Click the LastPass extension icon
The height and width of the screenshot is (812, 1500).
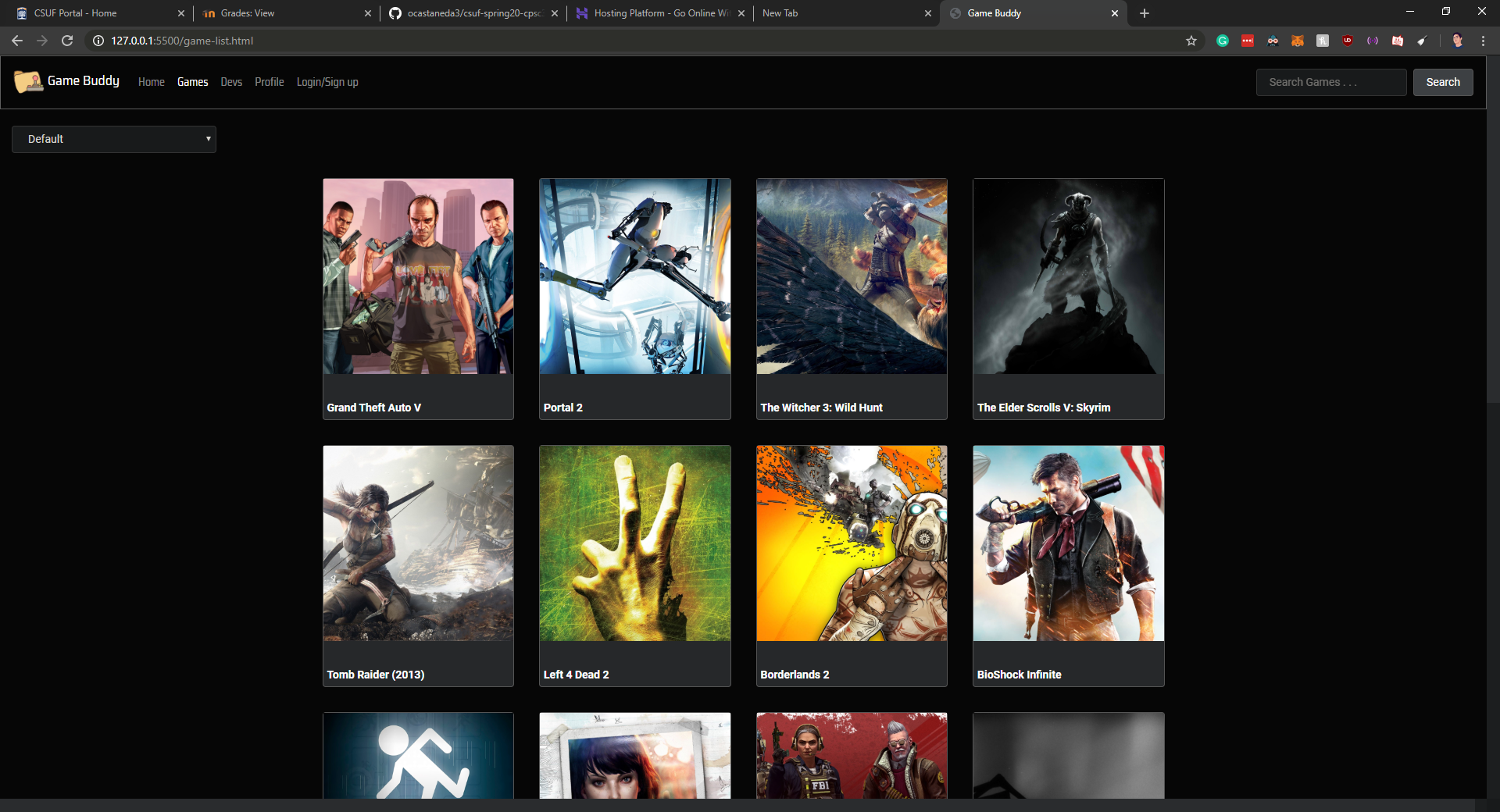(1248, 41)
